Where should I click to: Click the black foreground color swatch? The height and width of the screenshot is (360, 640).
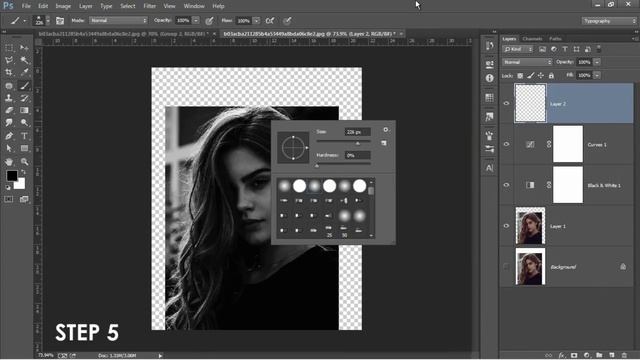[11, 176]
